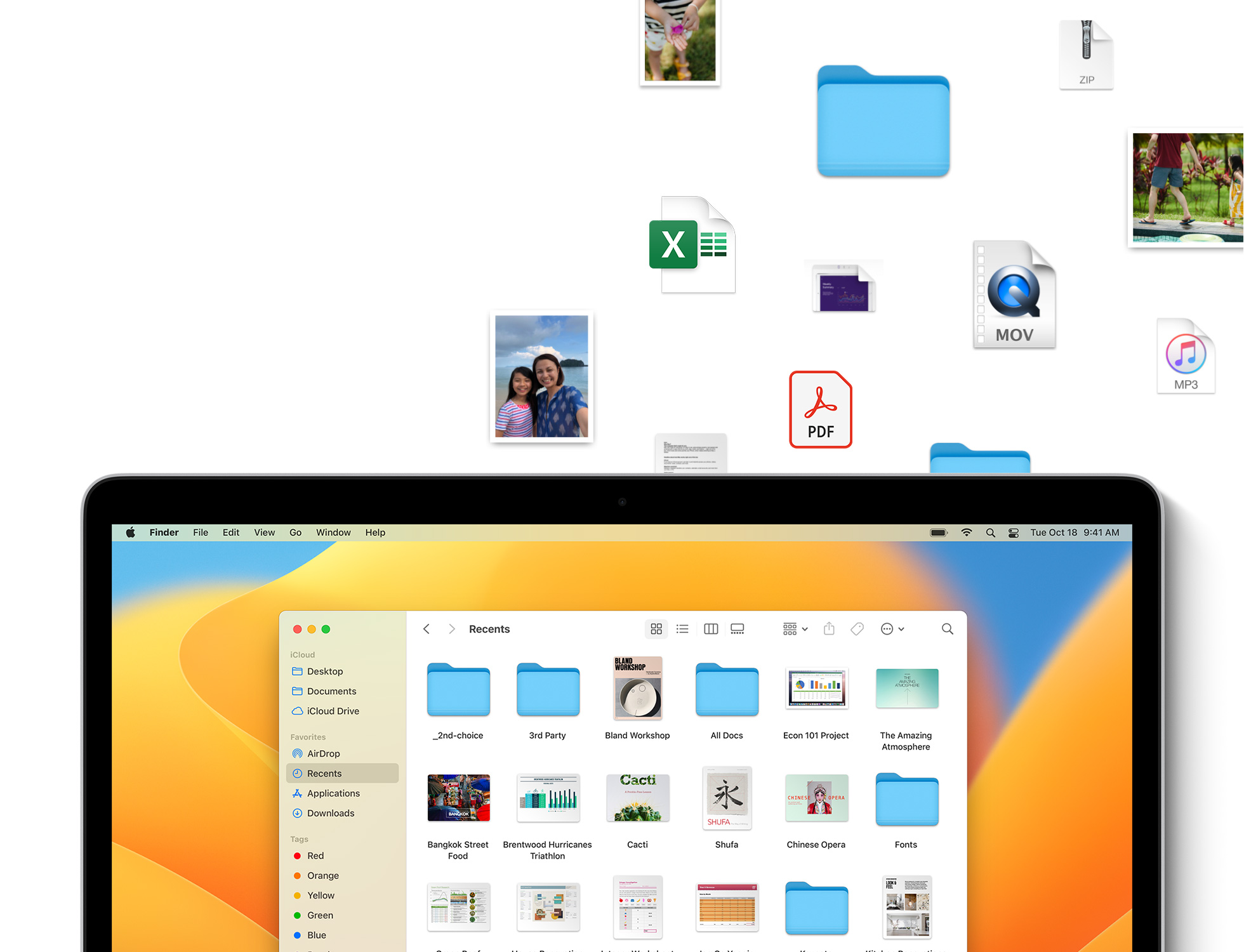Image resolution: width=1244 pixels, height=952 pixels.
Task: Select Downloads in the sidebar
Action: [330, 813]
